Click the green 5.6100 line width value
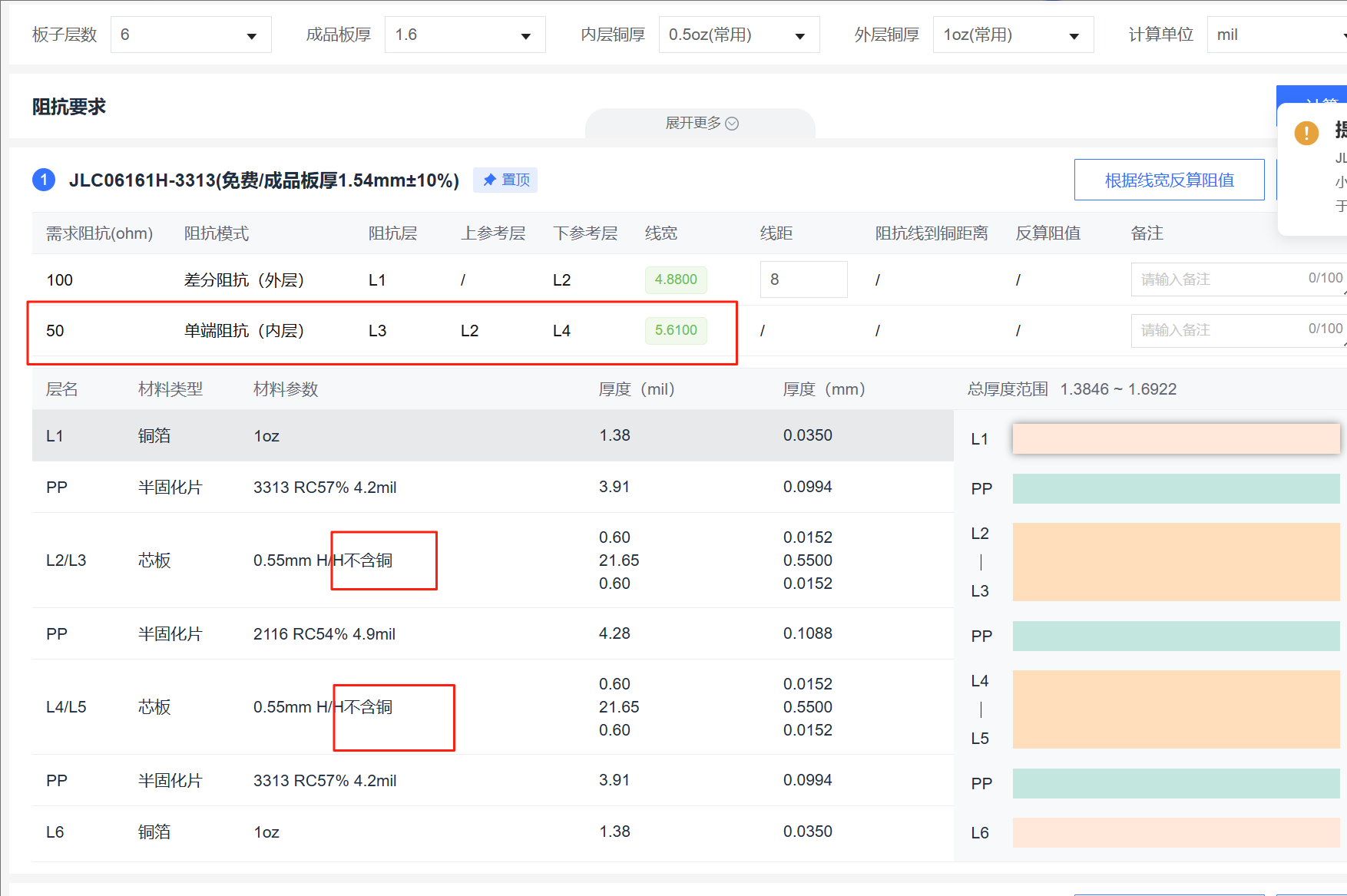 pyautogui.click(x=675, y=330)
